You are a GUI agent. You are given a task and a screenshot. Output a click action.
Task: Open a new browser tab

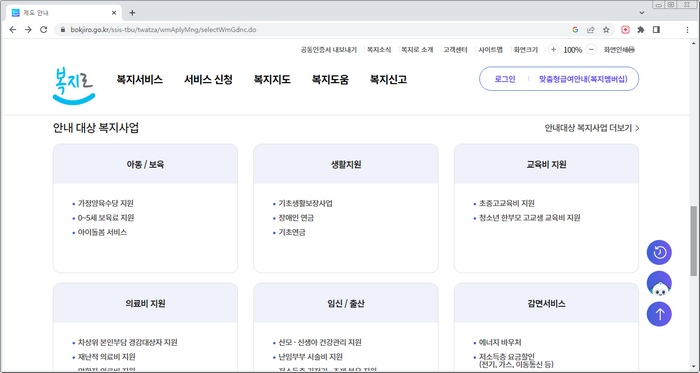click(132, 13)
